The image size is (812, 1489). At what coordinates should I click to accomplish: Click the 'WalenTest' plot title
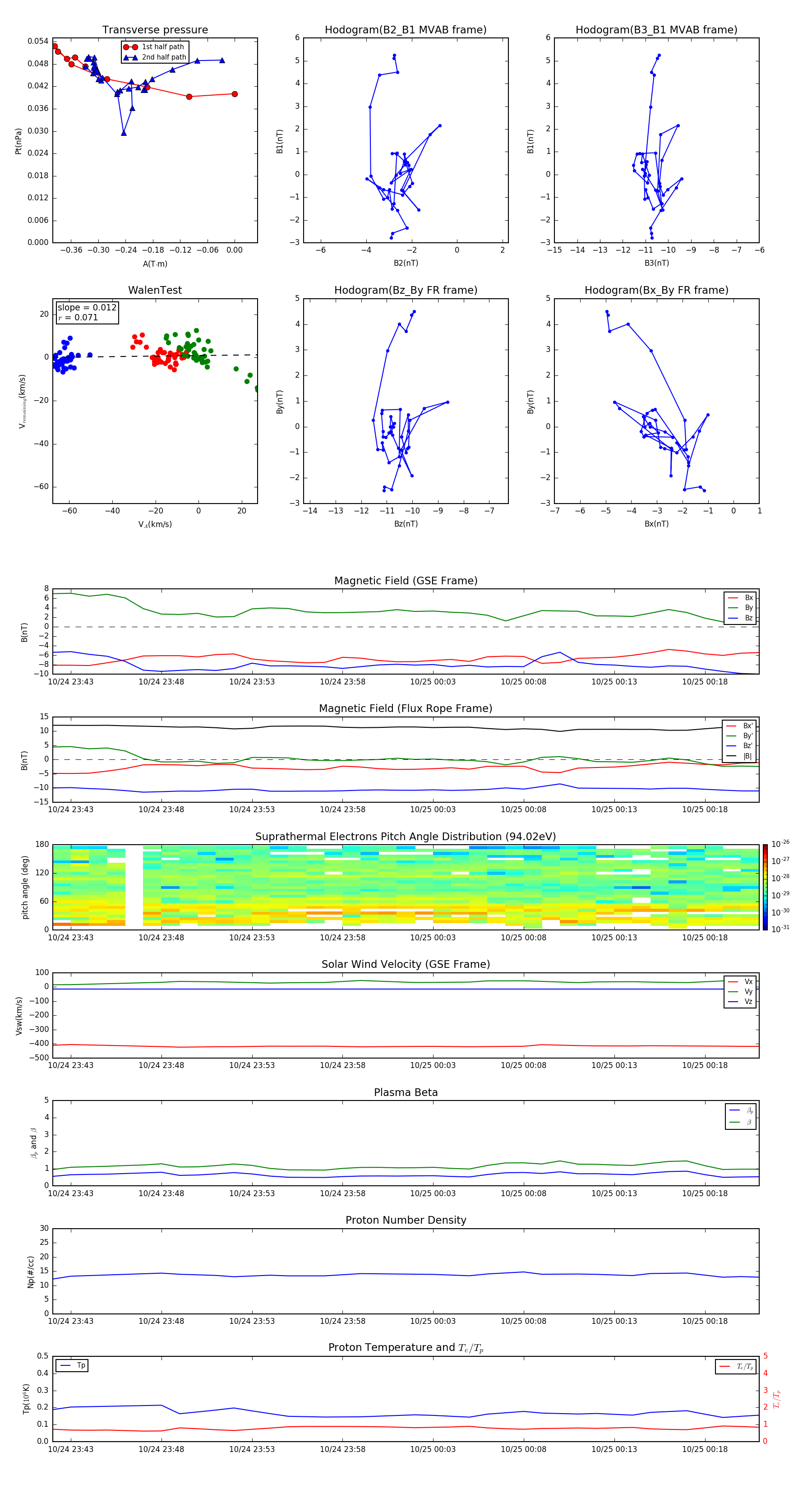point(155,290)
